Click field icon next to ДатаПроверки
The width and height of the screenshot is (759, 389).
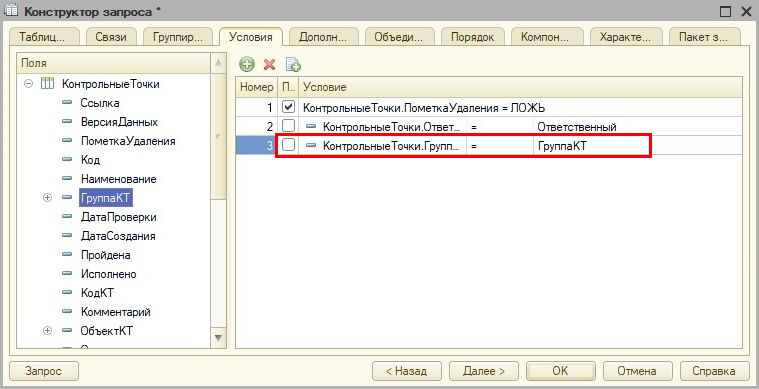pos(67,216)
